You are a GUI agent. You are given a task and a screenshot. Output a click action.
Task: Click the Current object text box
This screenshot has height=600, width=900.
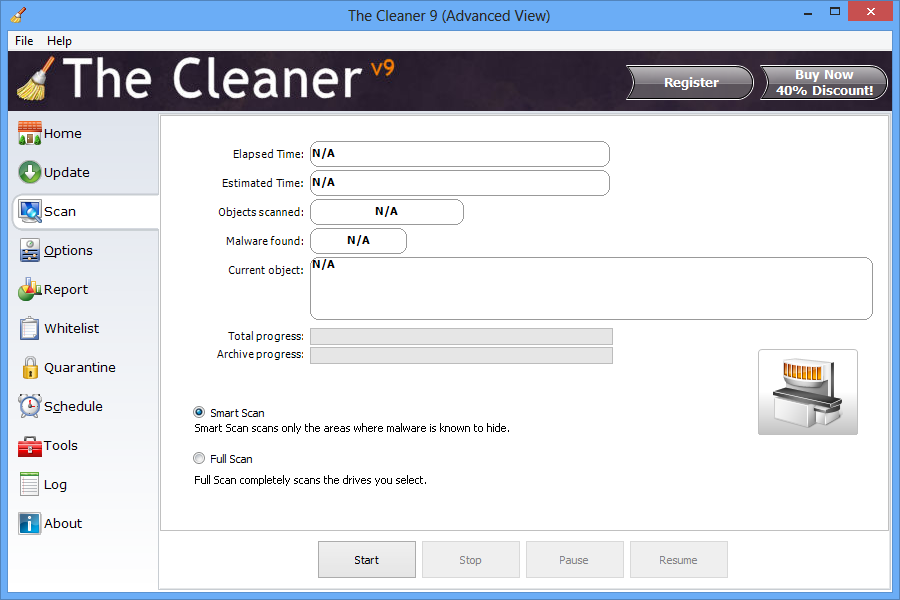(591, 288)
